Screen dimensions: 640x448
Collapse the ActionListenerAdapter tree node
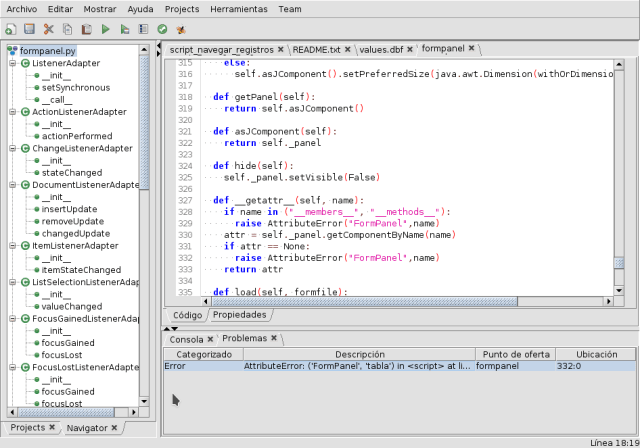coord(12,112)
